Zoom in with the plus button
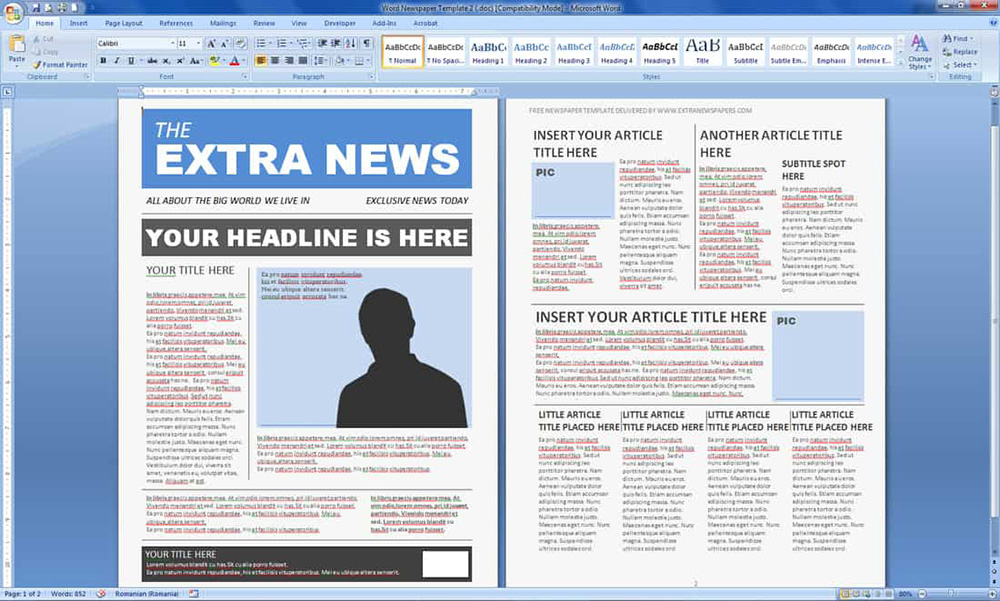1000x601 pixels. click(x=994, y=594)
